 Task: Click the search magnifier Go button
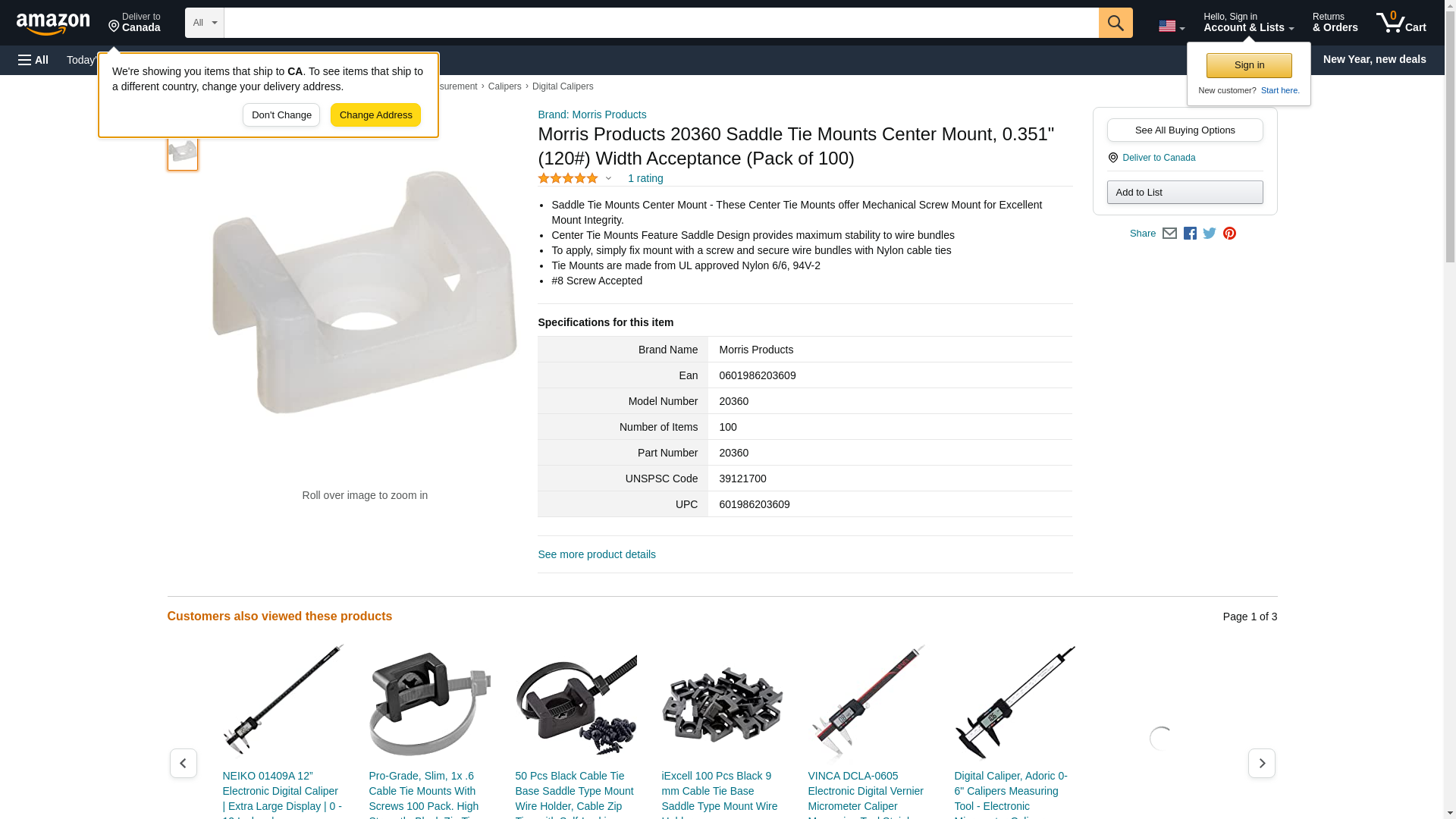[1115, 23]
